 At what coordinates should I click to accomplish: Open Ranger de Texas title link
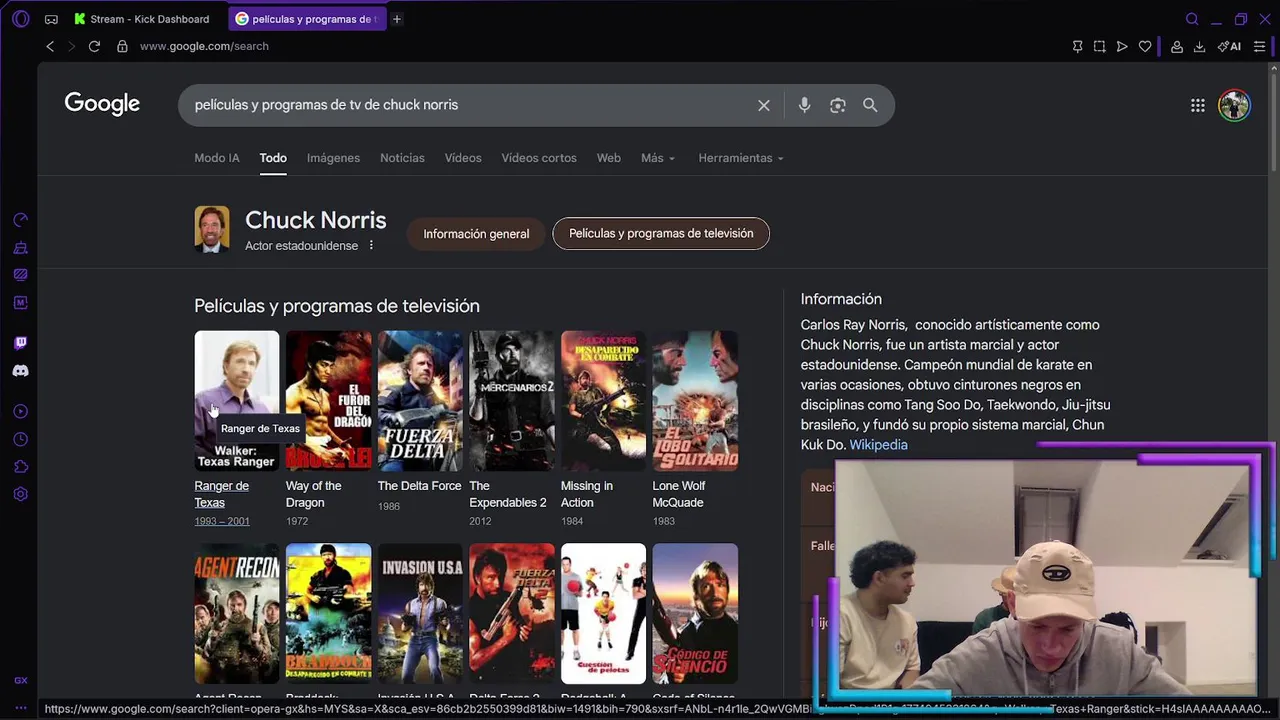point(221,494)
